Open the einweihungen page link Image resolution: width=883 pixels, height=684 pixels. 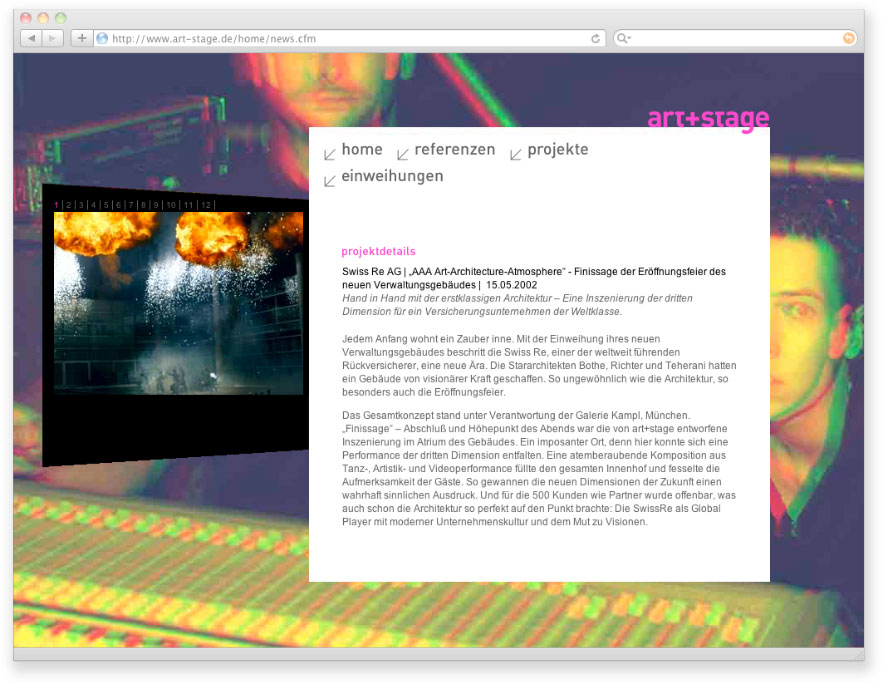(392, 176)
